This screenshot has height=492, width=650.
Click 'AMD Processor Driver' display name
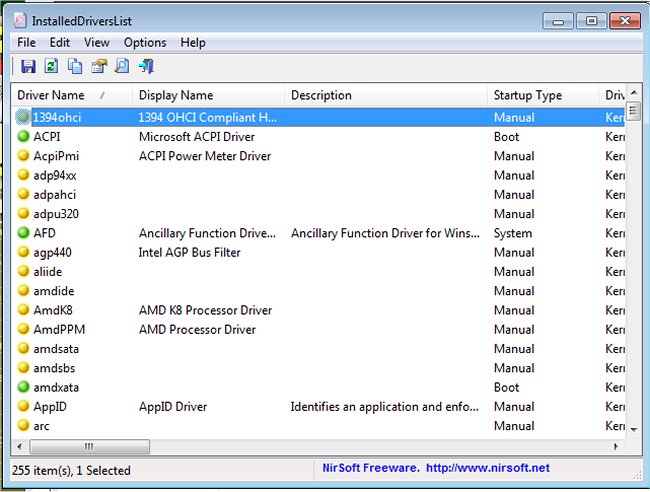[197, 330]
